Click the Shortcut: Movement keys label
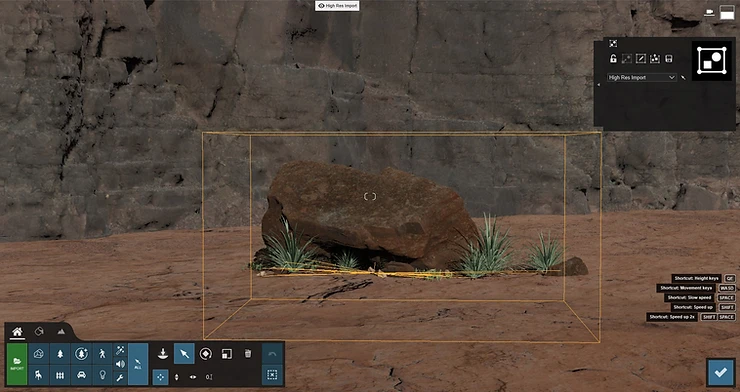Viewport: 740px width, 392px height. point(687,288)
